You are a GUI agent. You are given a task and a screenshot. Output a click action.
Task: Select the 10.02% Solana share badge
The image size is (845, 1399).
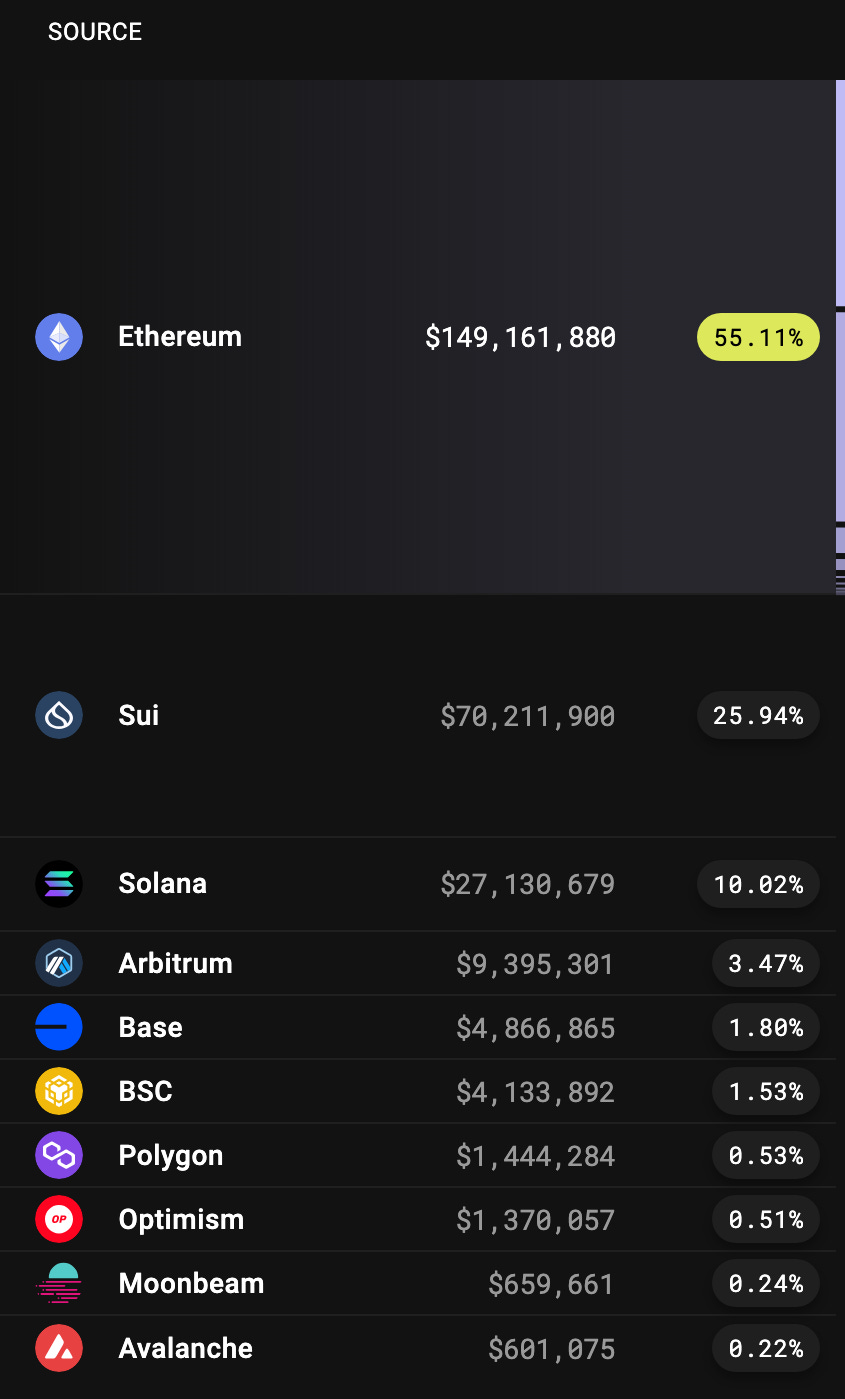(758, 884)
